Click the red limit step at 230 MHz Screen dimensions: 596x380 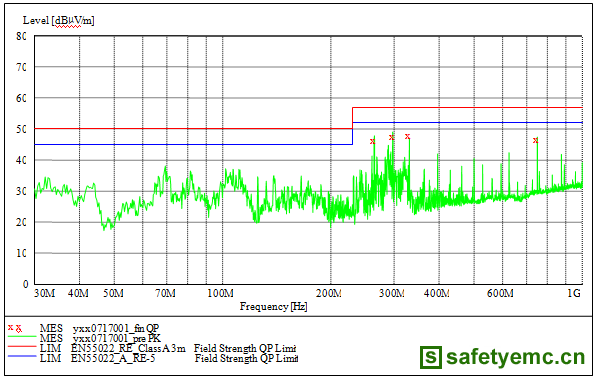tap(353, 118)
